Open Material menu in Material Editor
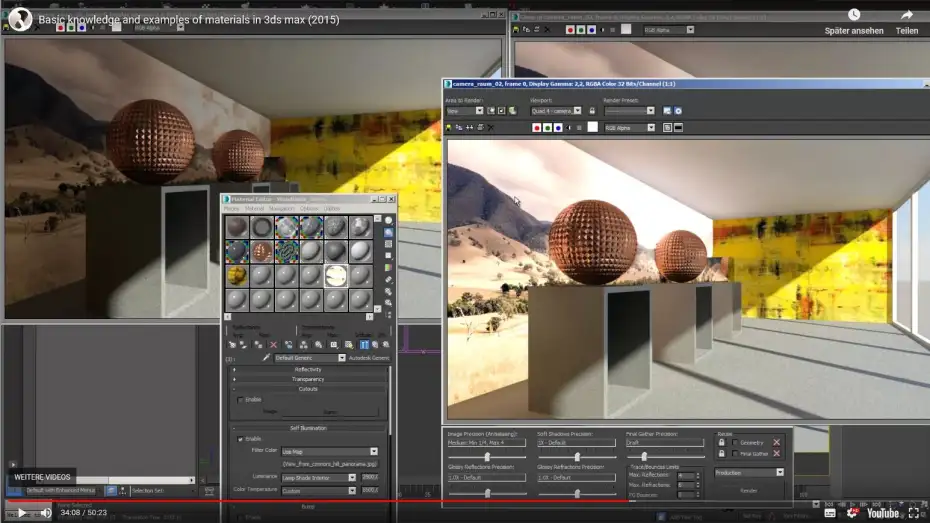This screenshot has width=930, height=523. click(x=254, y=209)
